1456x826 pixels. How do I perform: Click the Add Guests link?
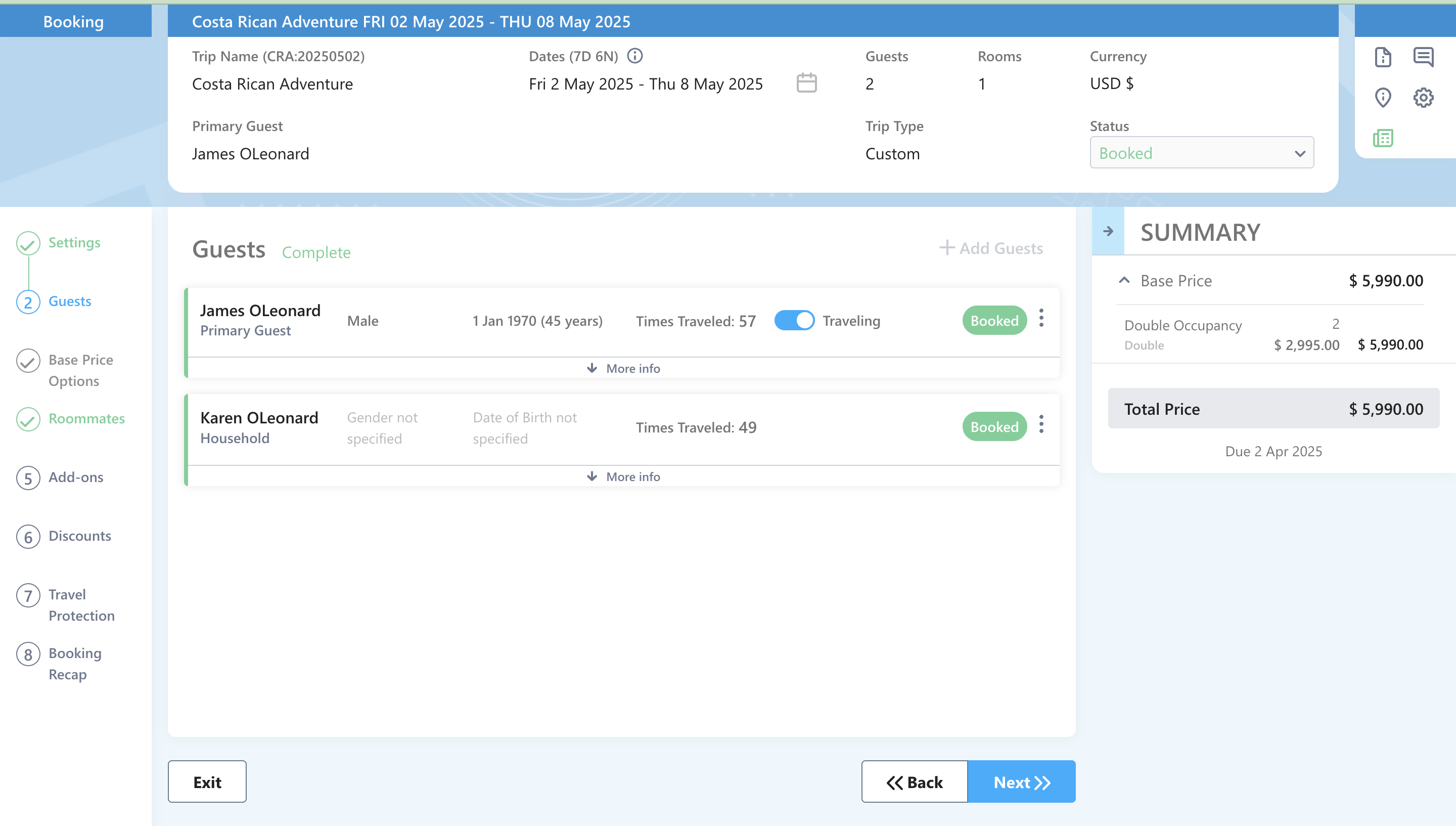pyautogui.click(x=990, y=248)
